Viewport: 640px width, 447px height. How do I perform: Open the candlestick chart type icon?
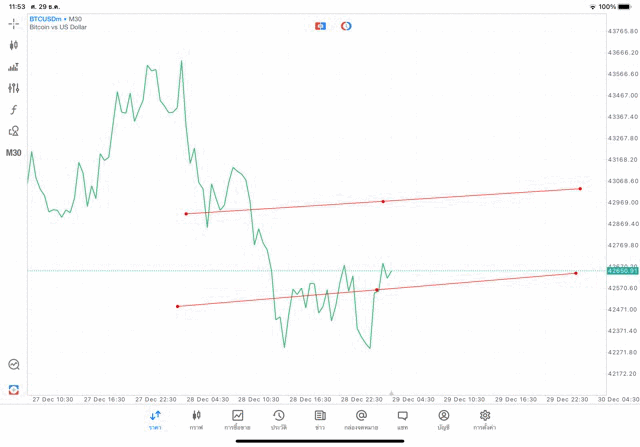point(14,45)
